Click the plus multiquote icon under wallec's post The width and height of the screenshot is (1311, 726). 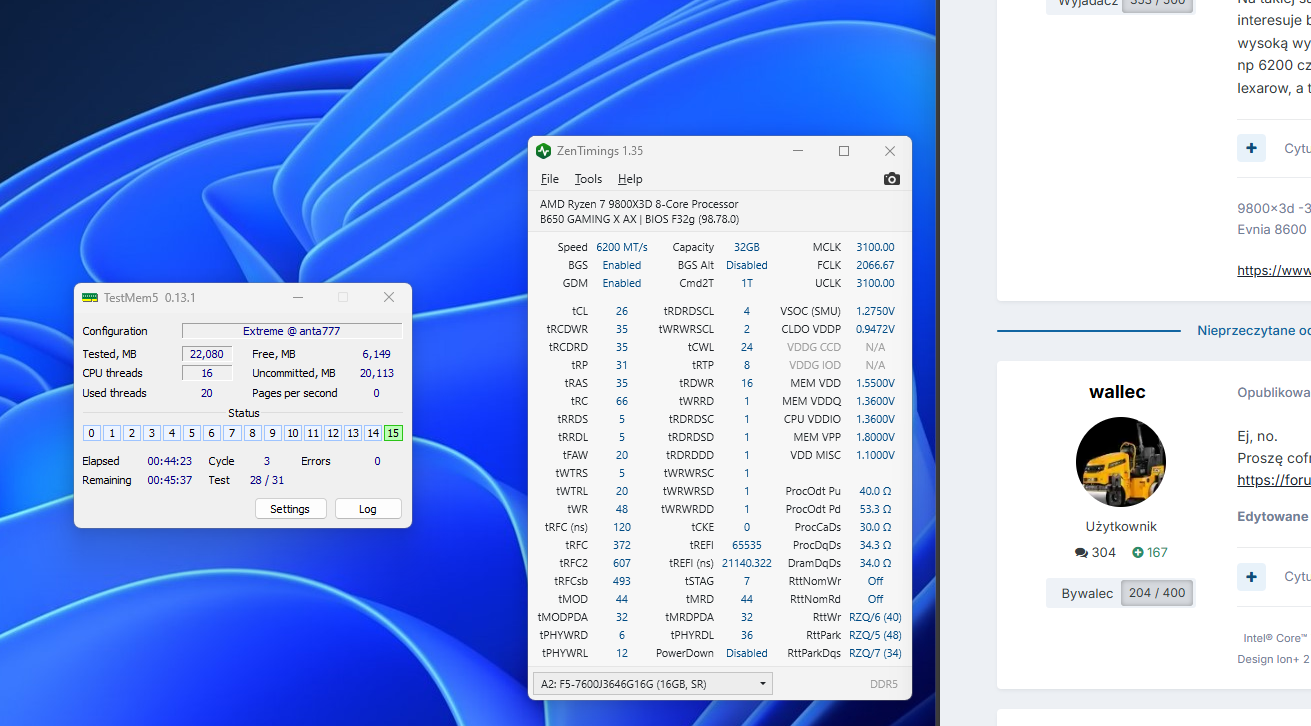[1251, 577]
